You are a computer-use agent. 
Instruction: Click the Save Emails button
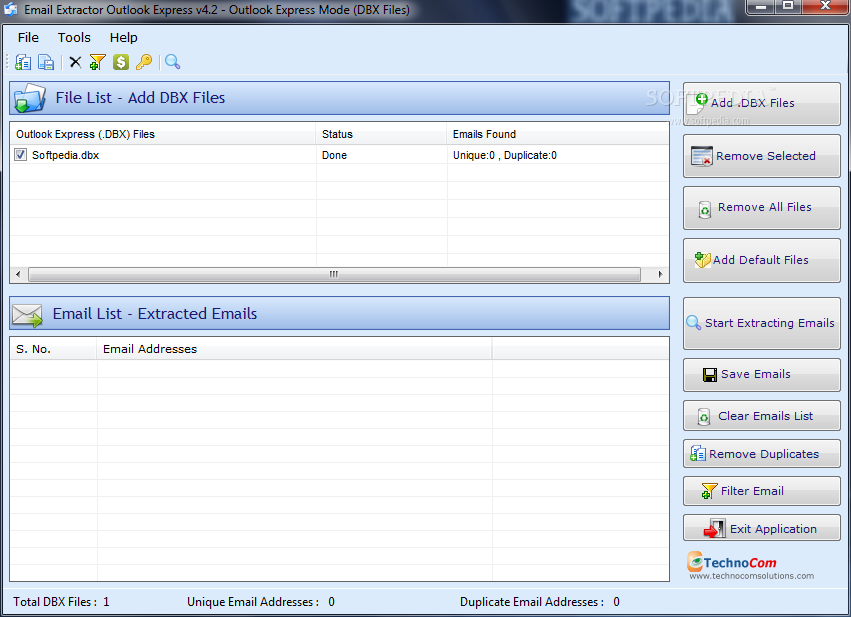tap(761, 374)
